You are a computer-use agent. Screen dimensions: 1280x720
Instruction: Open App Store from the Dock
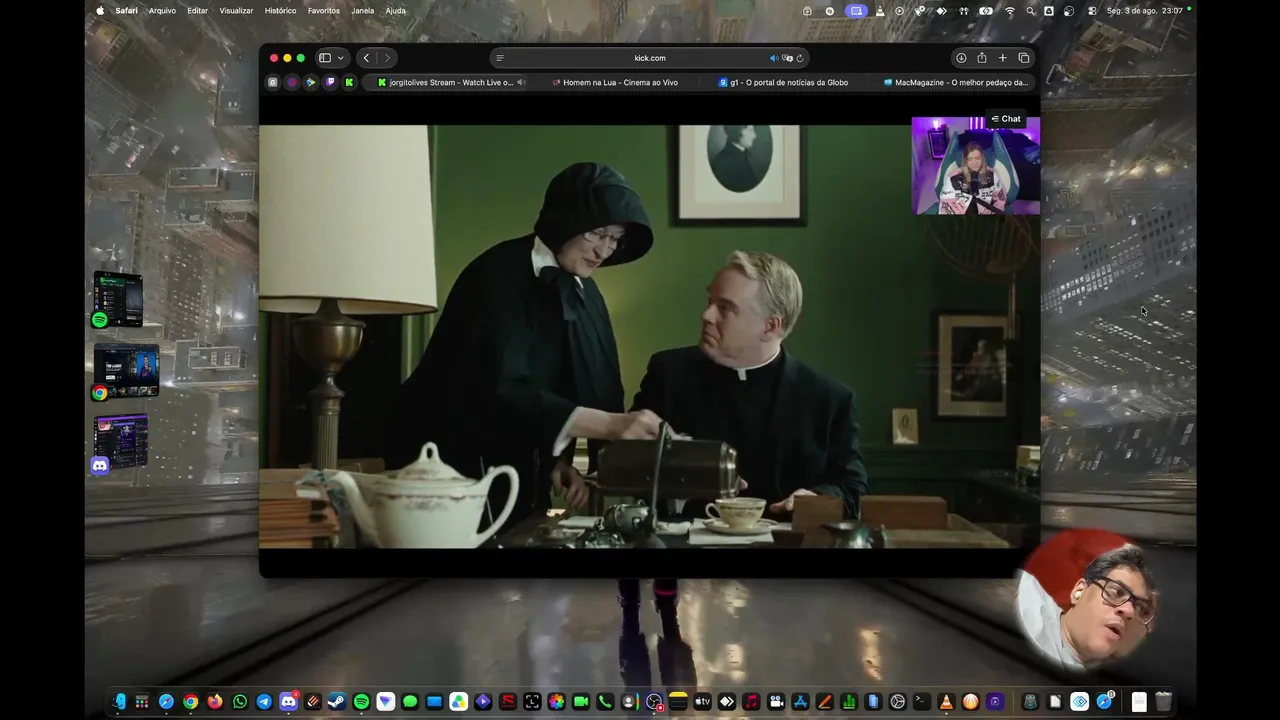pos(800,702)
